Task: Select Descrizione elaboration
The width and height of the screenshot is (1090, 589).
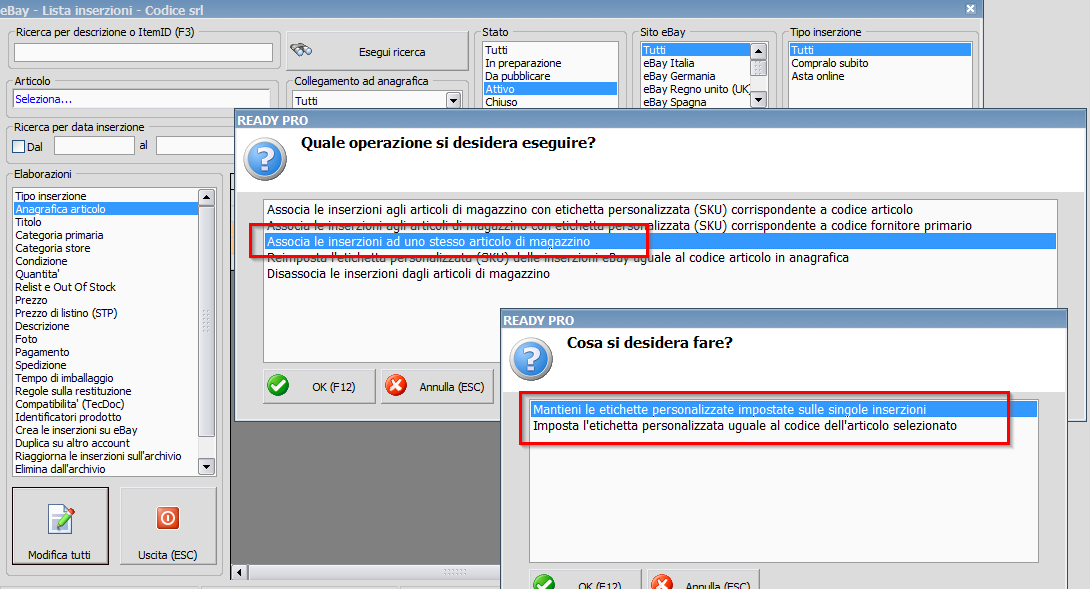Action: [x=106, y=326]
